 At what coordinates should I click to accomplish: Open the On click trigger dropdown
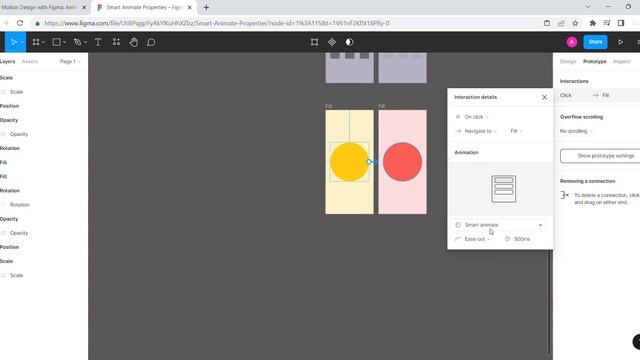click(476, 117)
